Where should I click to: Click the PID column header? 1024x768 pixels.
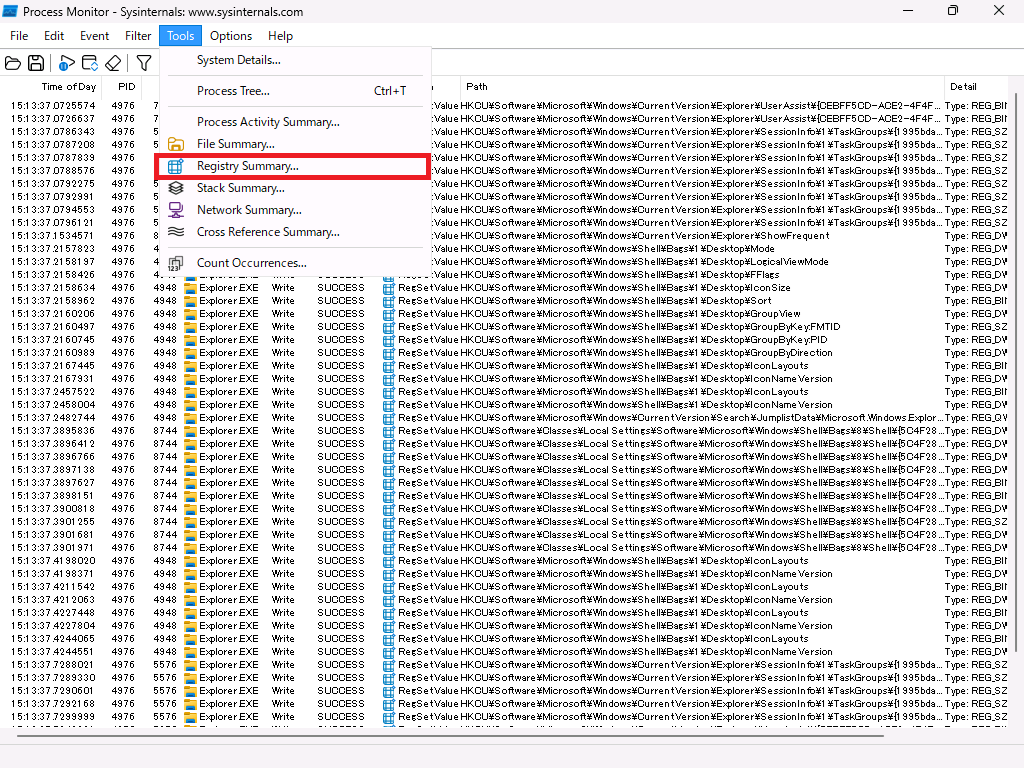(126, 86)
